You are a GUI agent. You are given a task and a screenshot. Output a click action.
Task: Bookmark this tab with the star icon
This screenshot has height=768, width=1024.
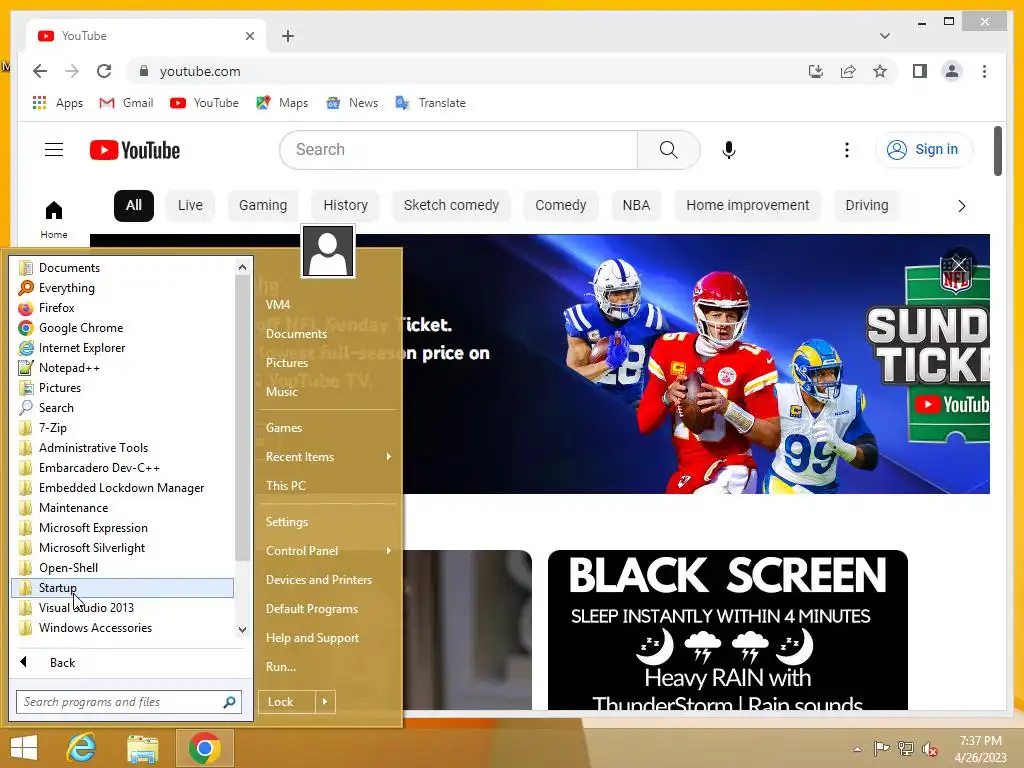[x=880, y=71]
